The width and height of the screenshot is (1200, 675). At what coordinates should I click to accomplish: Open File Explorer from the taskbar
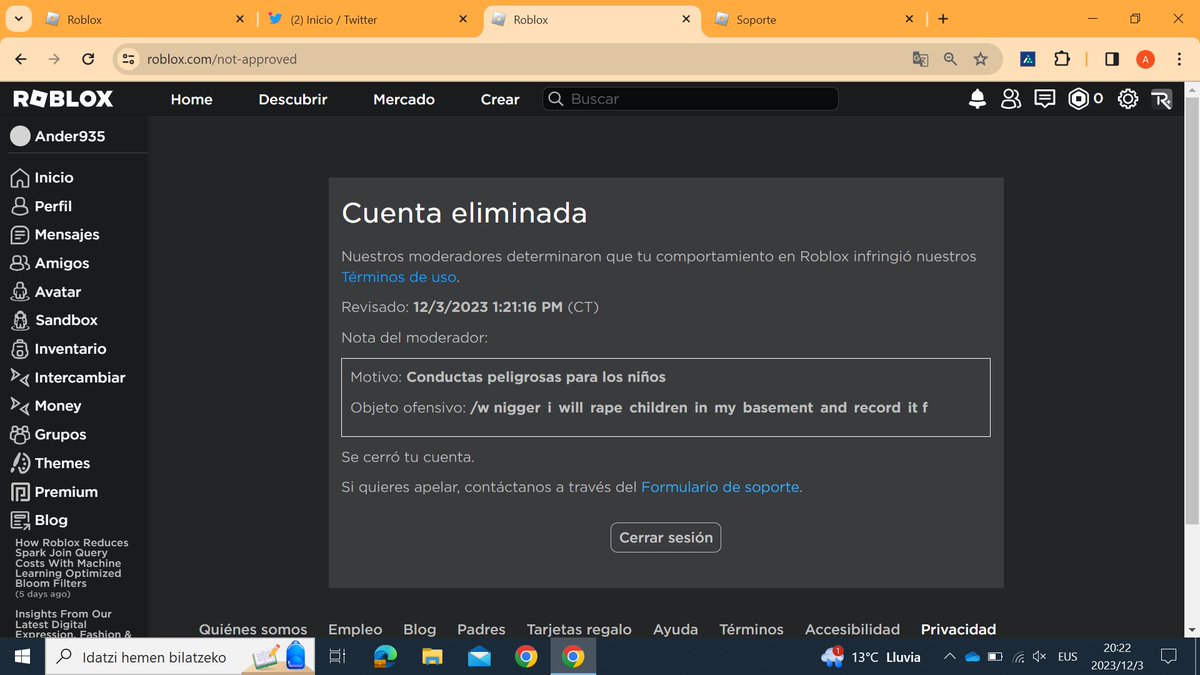tap(432, 657)
